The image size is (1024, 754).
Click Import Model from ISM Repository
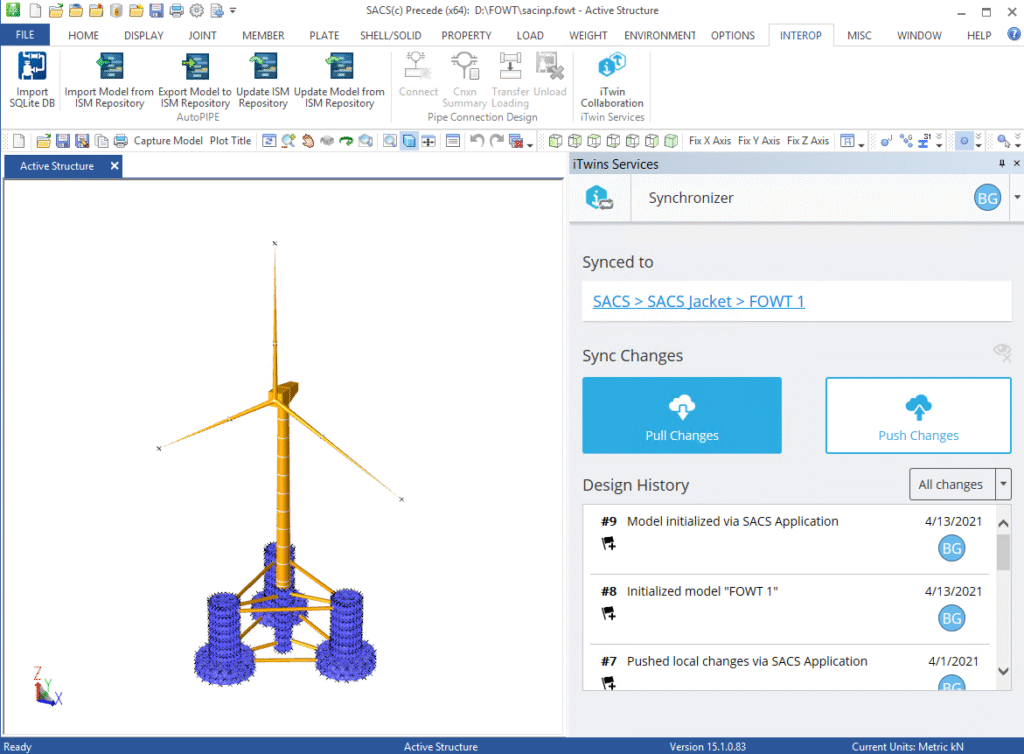click(109, 80)
